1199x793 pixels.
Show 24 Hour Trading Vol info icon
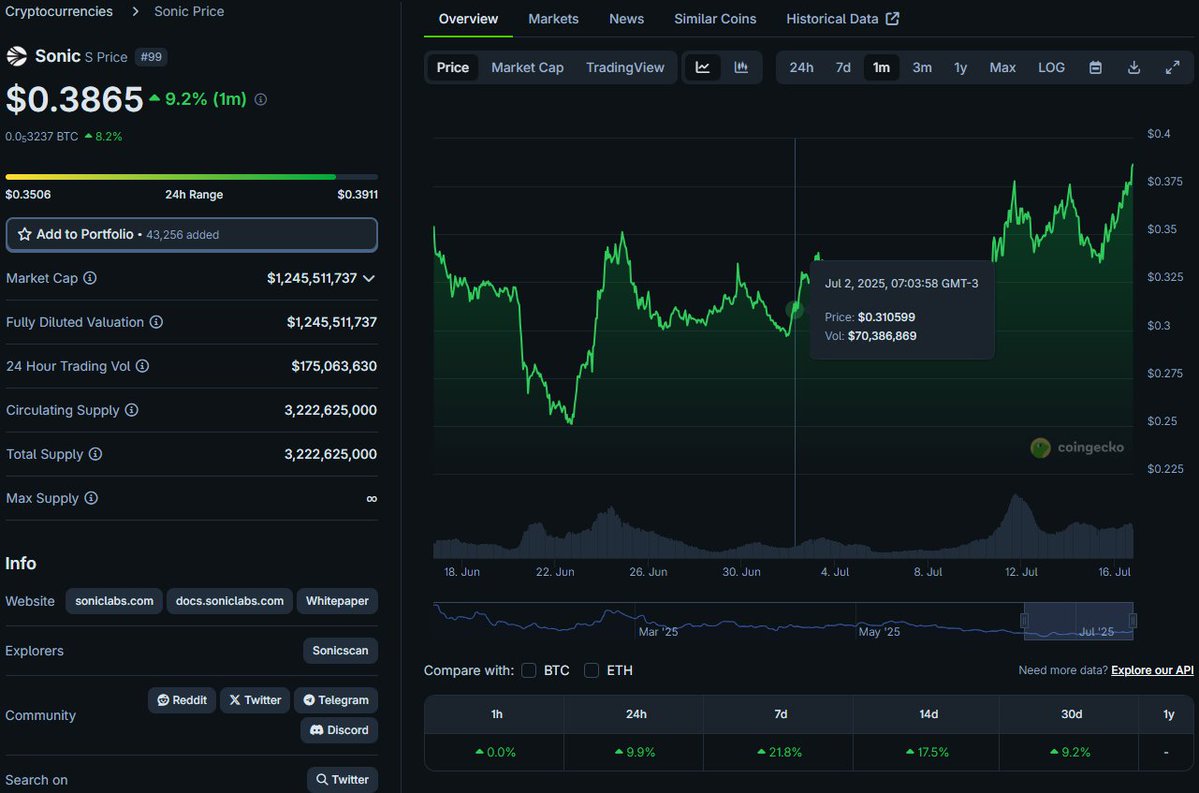pyautogui.click(x=142, y=366)
